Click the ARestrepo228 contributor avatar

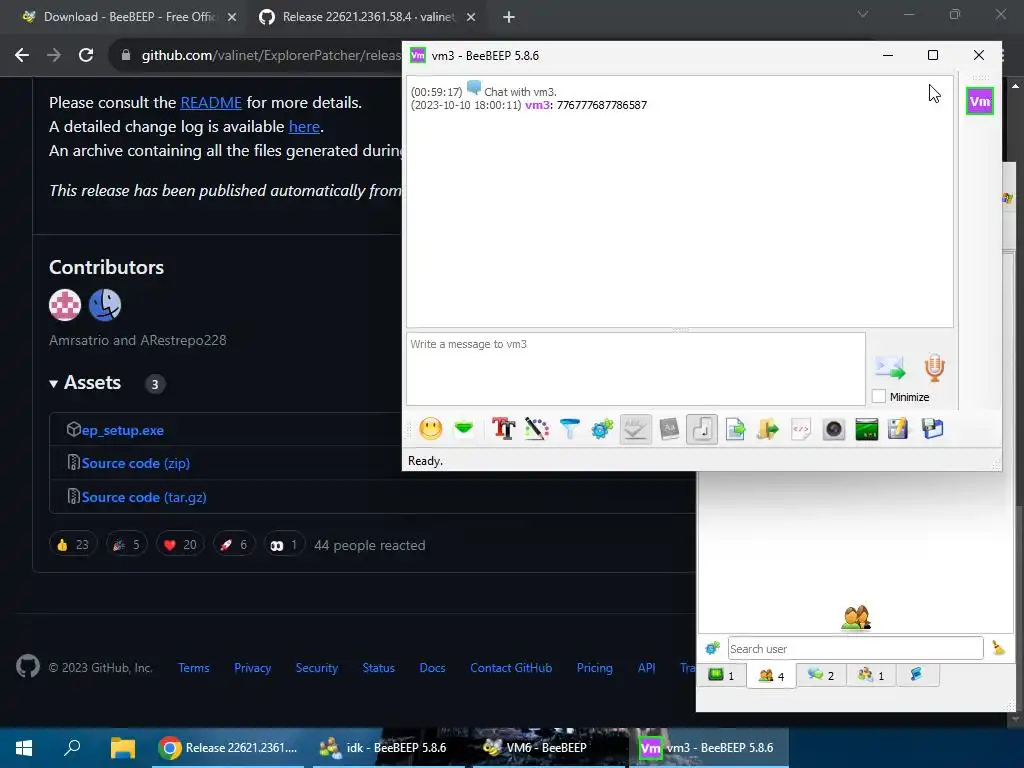[x=104, y=304]
